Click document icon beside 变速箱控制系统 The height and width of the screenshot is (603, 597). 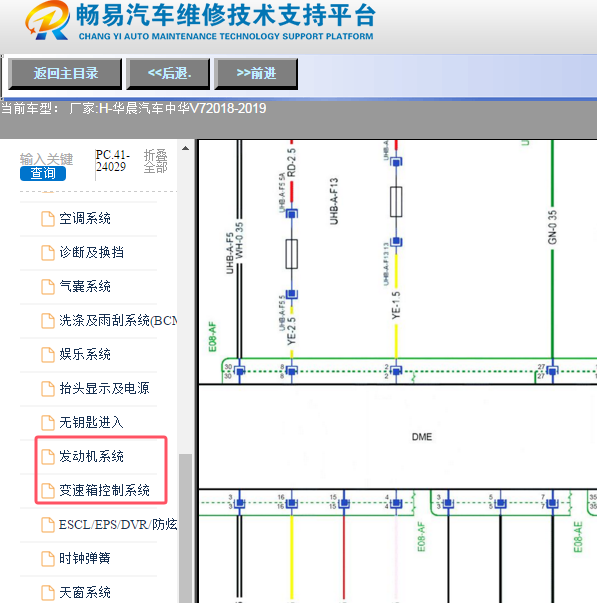(x=48, y=490)
